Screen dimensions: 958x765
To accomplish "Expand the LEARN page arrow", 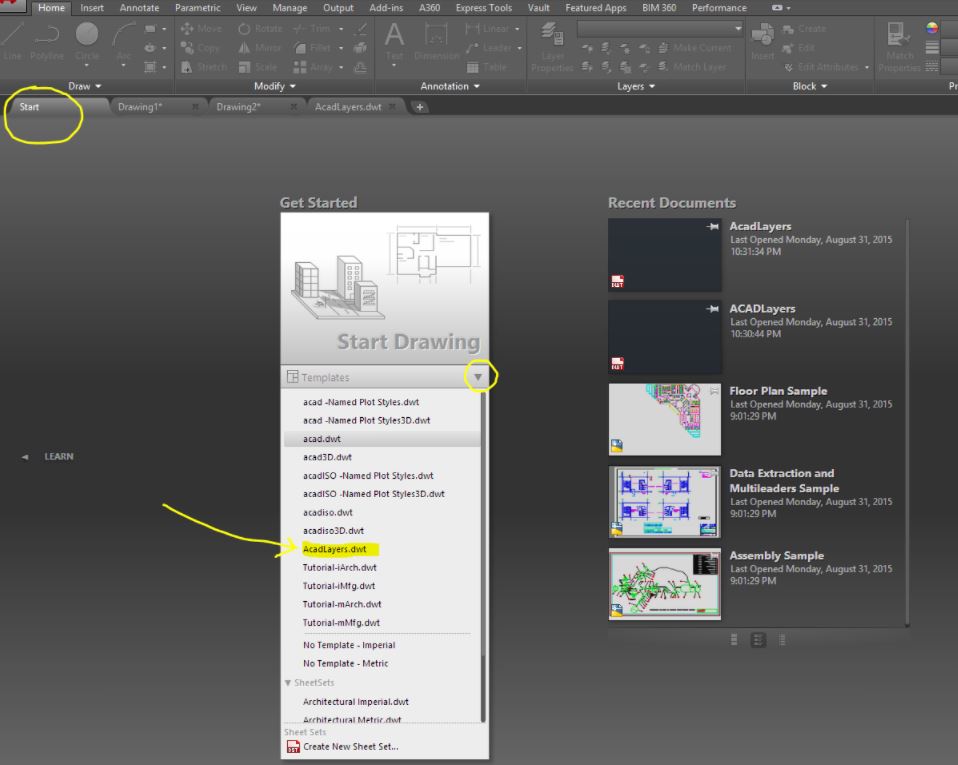I will (x=24, y=457).
